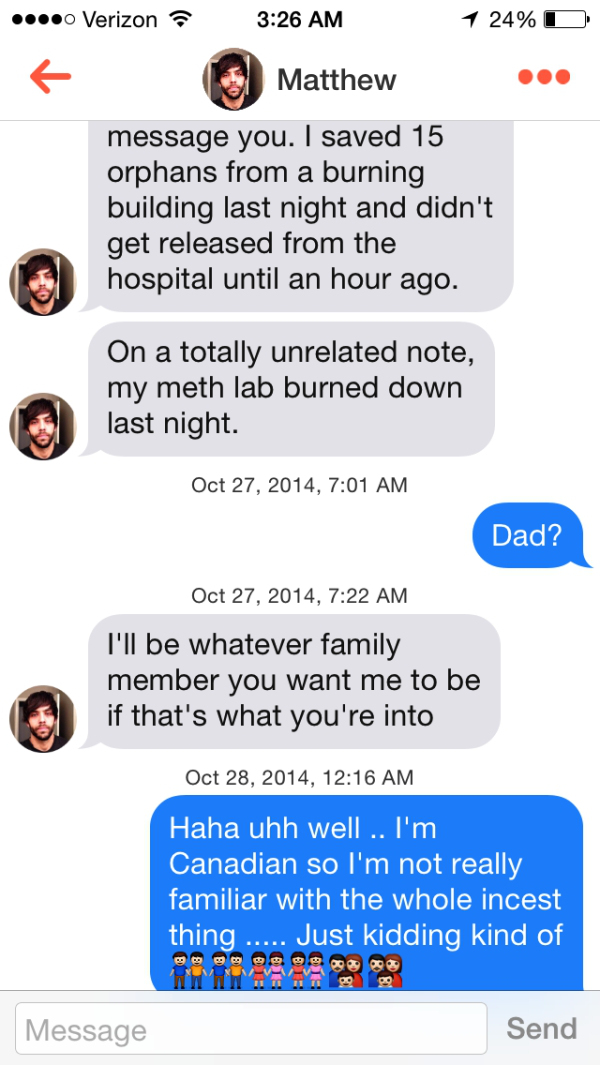
Task: Tap the blue "I'm Canadian" message bubble
Action: tap(366, 880)
